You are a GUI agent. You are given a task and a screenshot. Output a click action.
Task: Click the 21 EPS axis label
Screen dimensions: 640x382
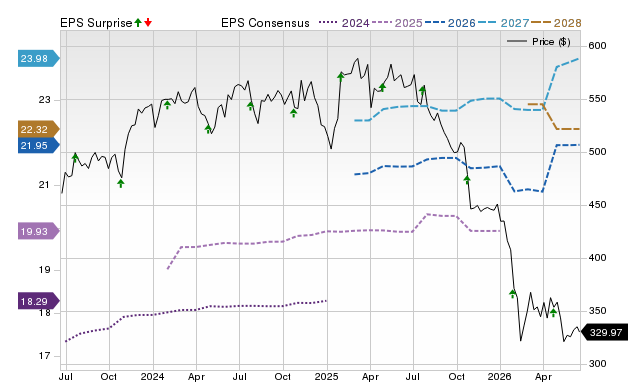coord(45,185)
